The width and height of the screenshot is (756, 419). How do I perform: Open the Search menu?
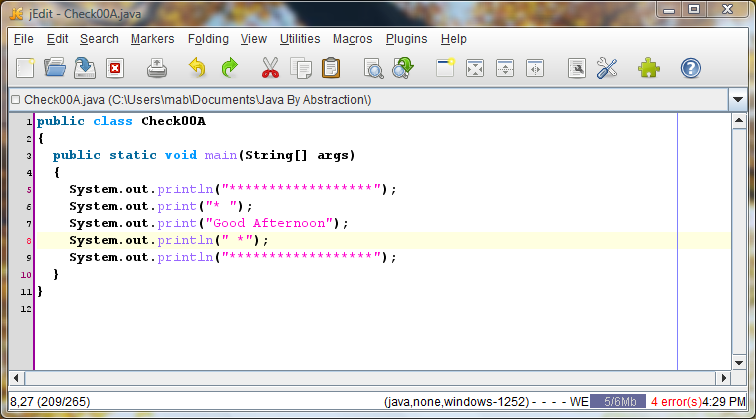pyautogui.click(x=99, y=39)
